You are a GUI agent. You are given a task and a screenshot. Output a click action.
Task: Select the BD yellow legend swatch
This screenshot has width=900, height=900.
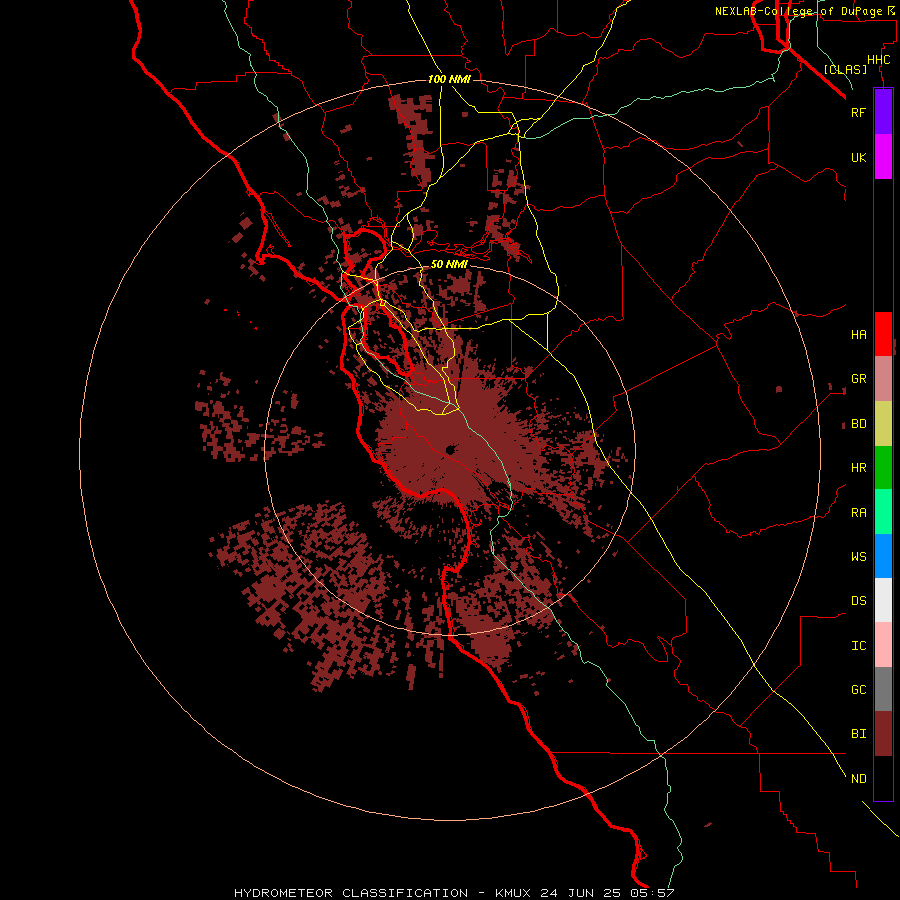click(x=883, y=424)
